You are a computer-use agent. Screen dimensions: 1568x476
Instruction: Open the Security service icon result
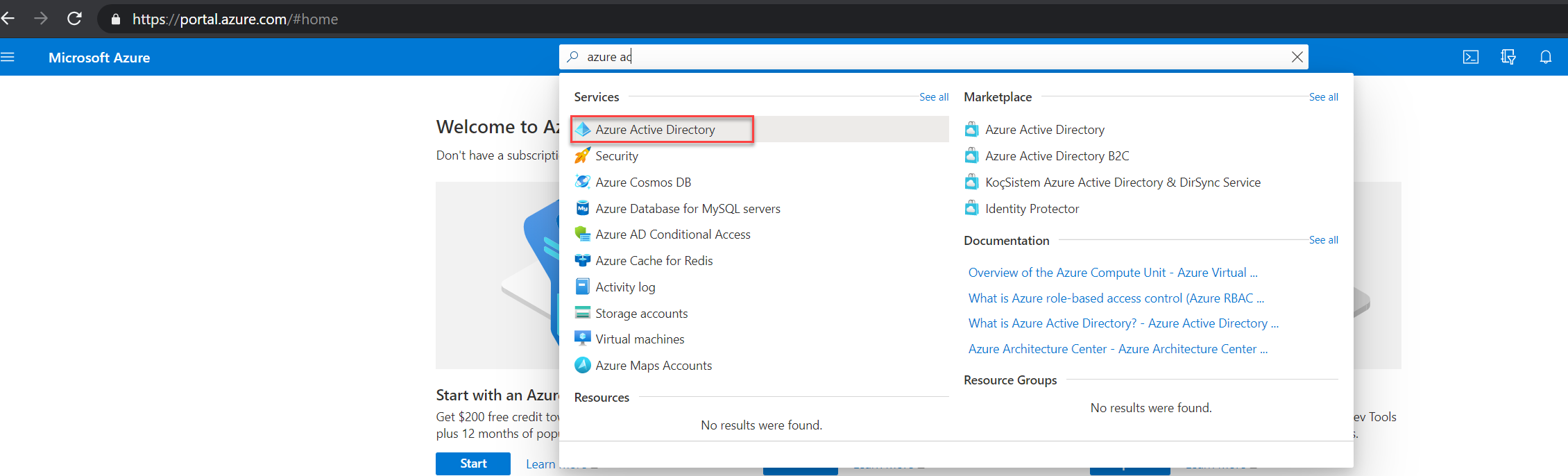point(582,156)
